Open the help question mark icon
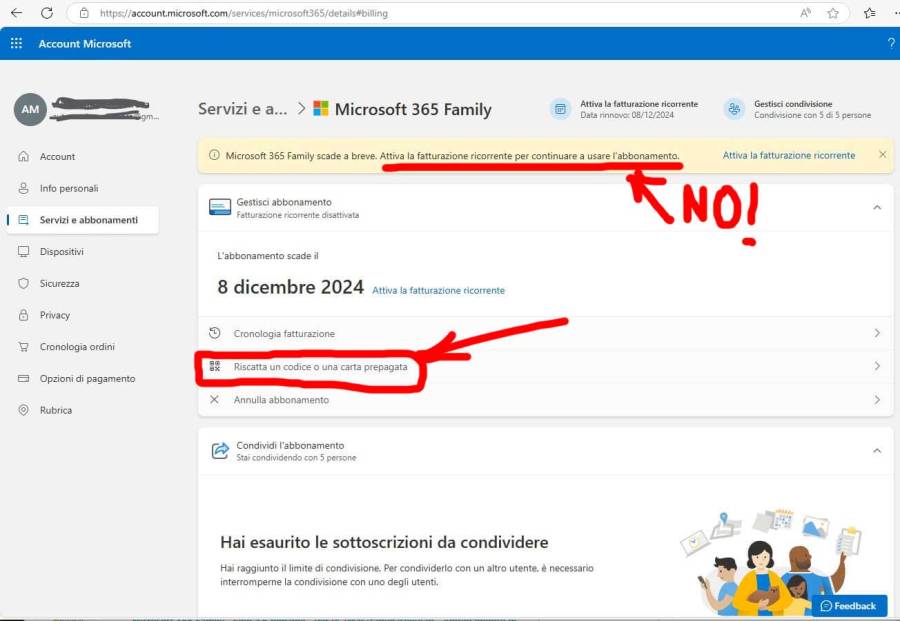The width and height of the screenshot is (900, 621). tap(890, 44)
